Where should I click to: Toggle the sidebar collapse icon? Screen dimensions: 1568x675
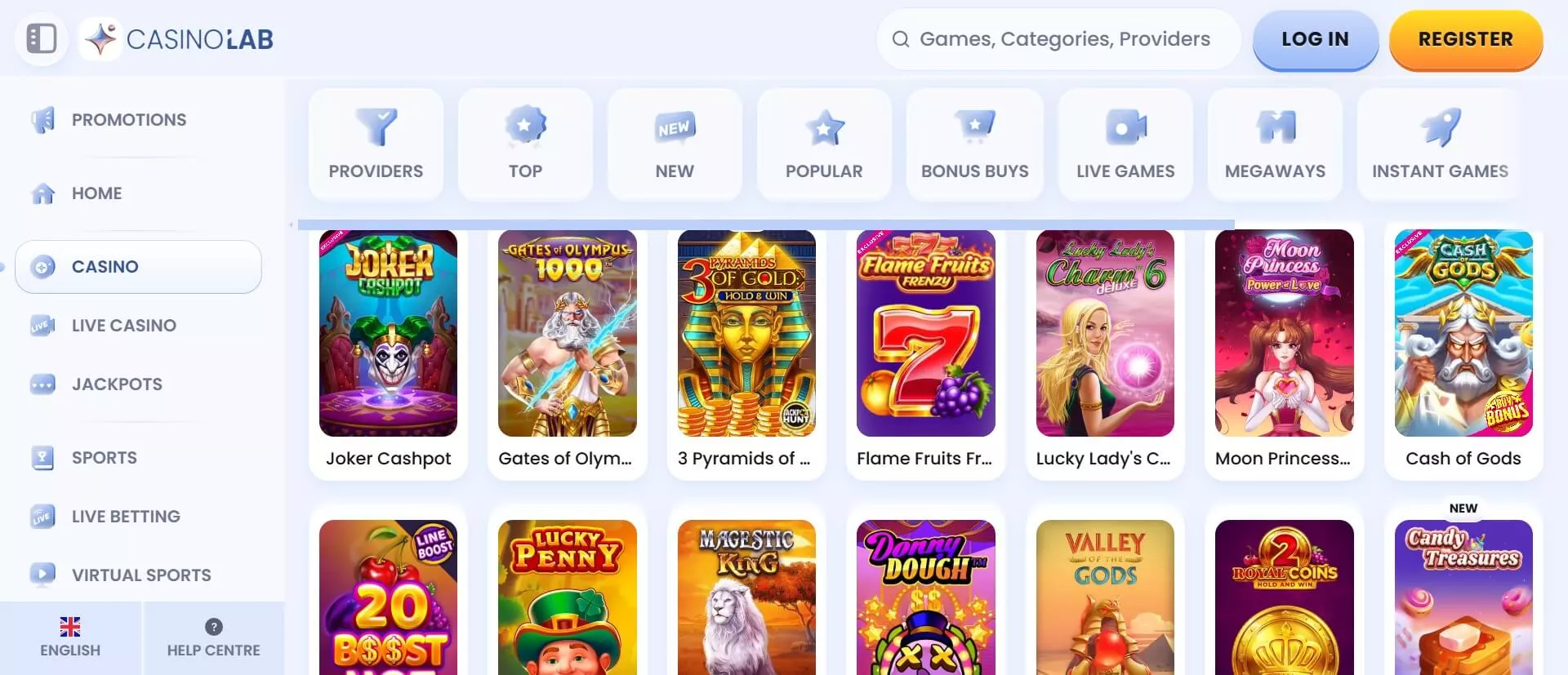pyautogui.click(x=42, y=38)
